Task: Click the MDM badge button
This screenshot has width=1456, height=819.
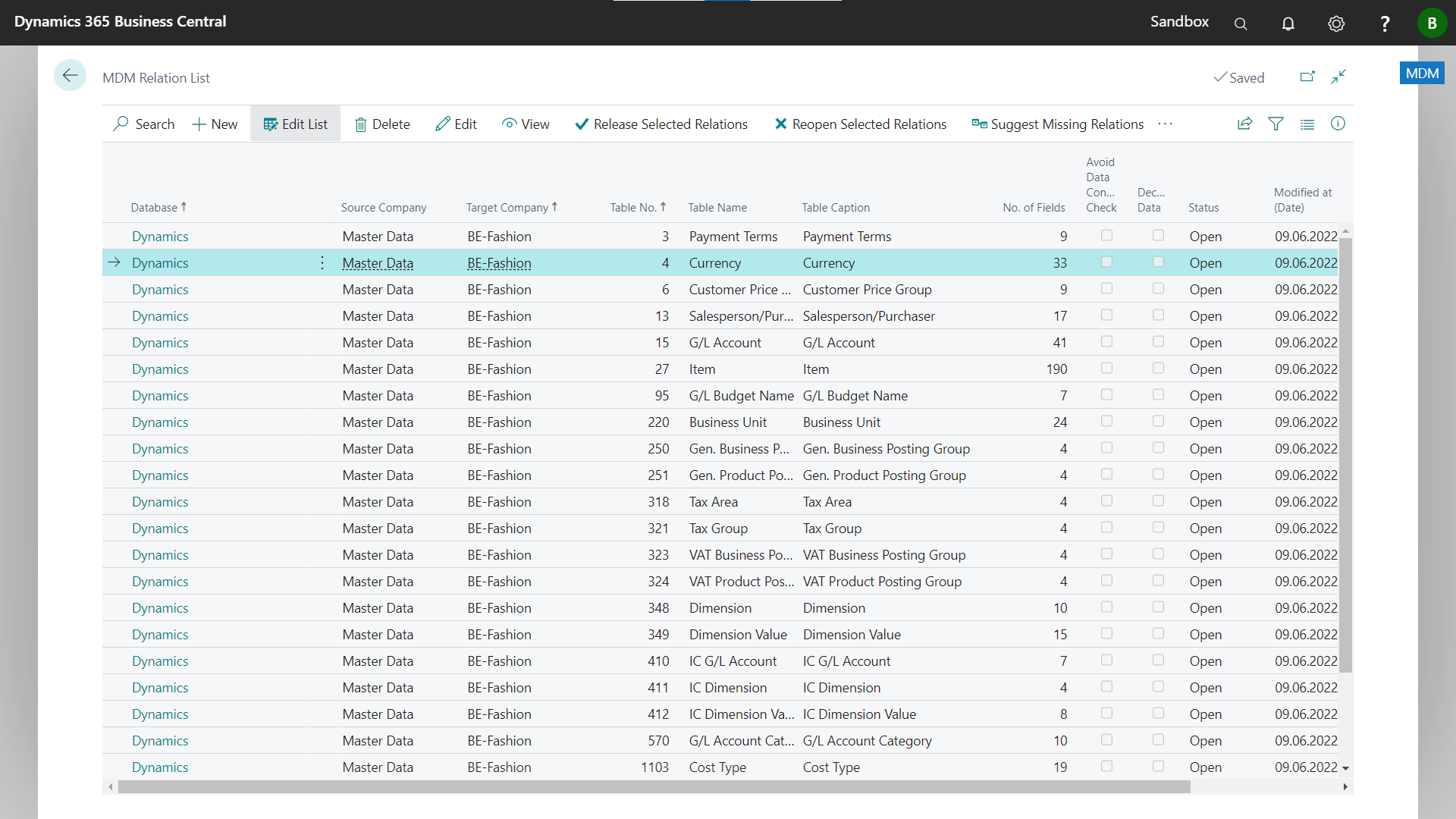Action: pyautogui.click(x=1422, y=74)
